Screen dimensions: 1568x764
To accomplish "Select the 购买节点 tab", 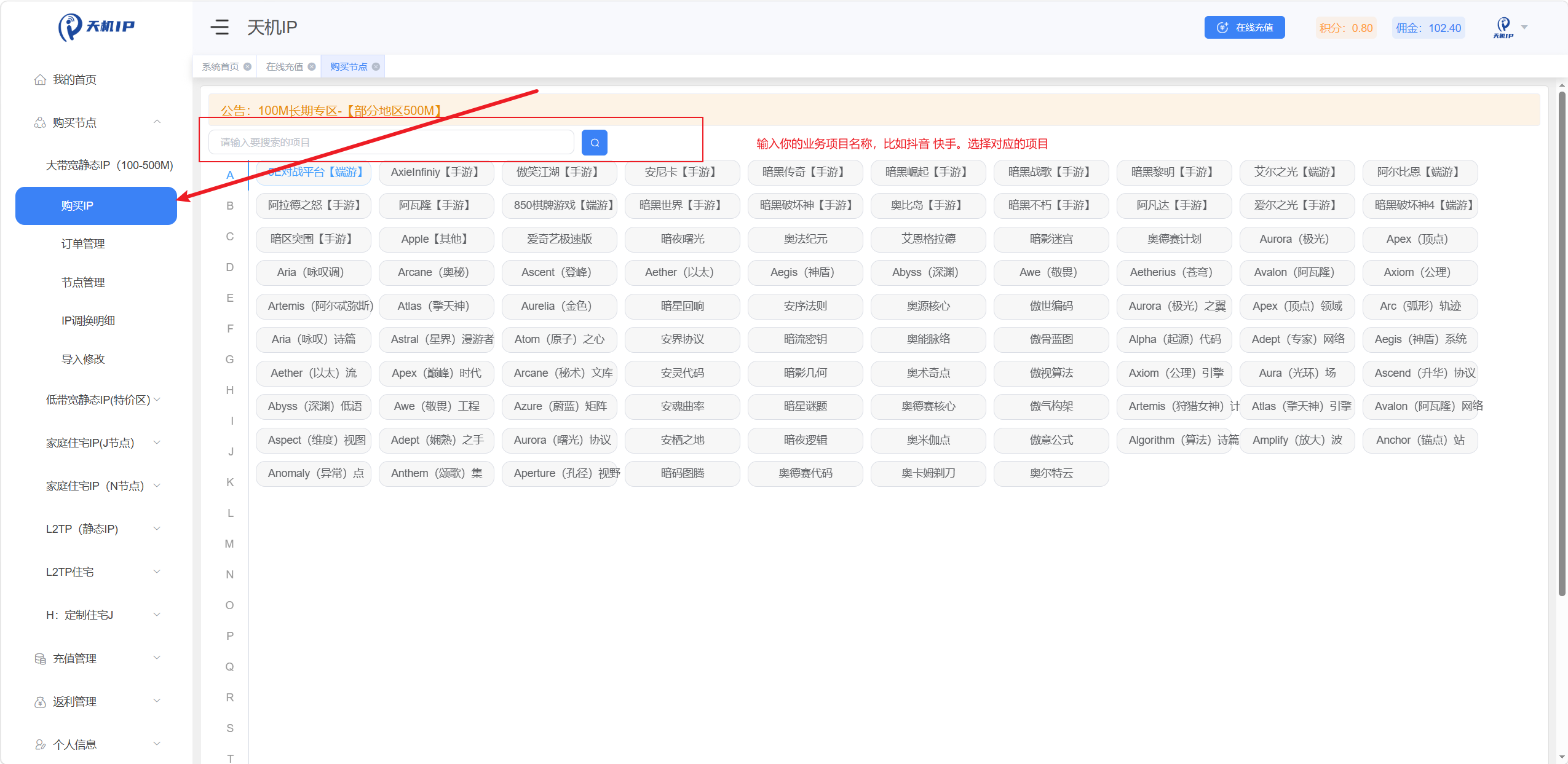I will tap(349, 67).
